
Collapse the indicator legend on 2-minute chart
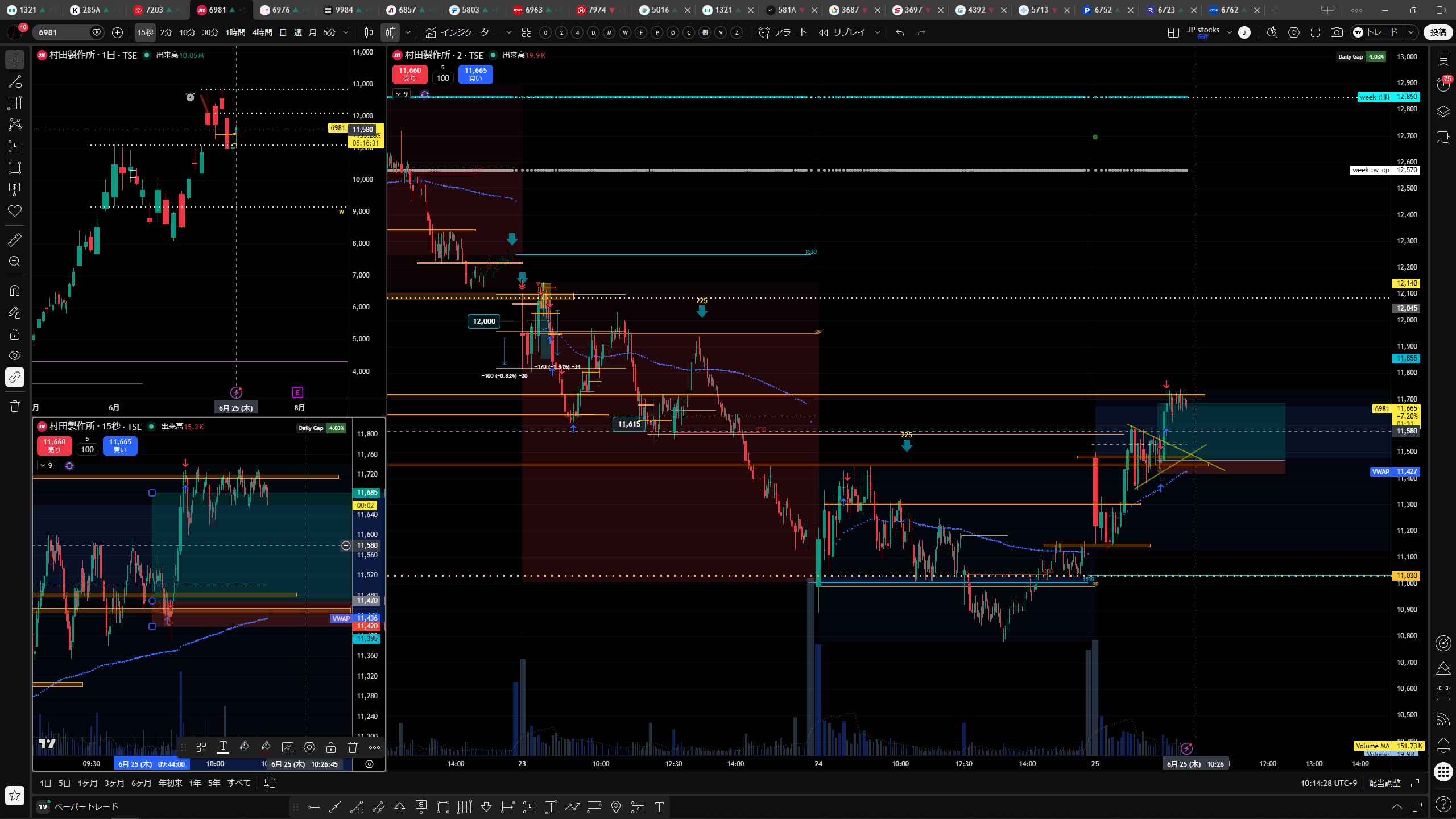pos(402,94)
